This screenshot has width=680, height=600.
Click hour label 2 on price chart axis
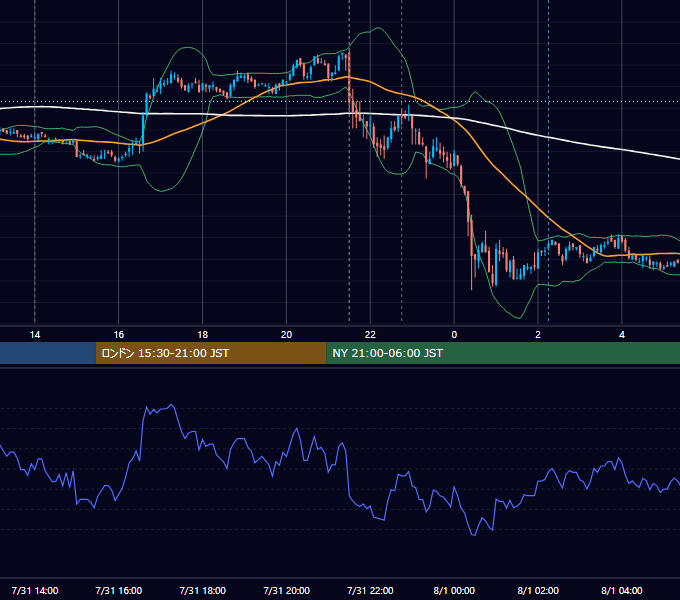coord(538,335)
